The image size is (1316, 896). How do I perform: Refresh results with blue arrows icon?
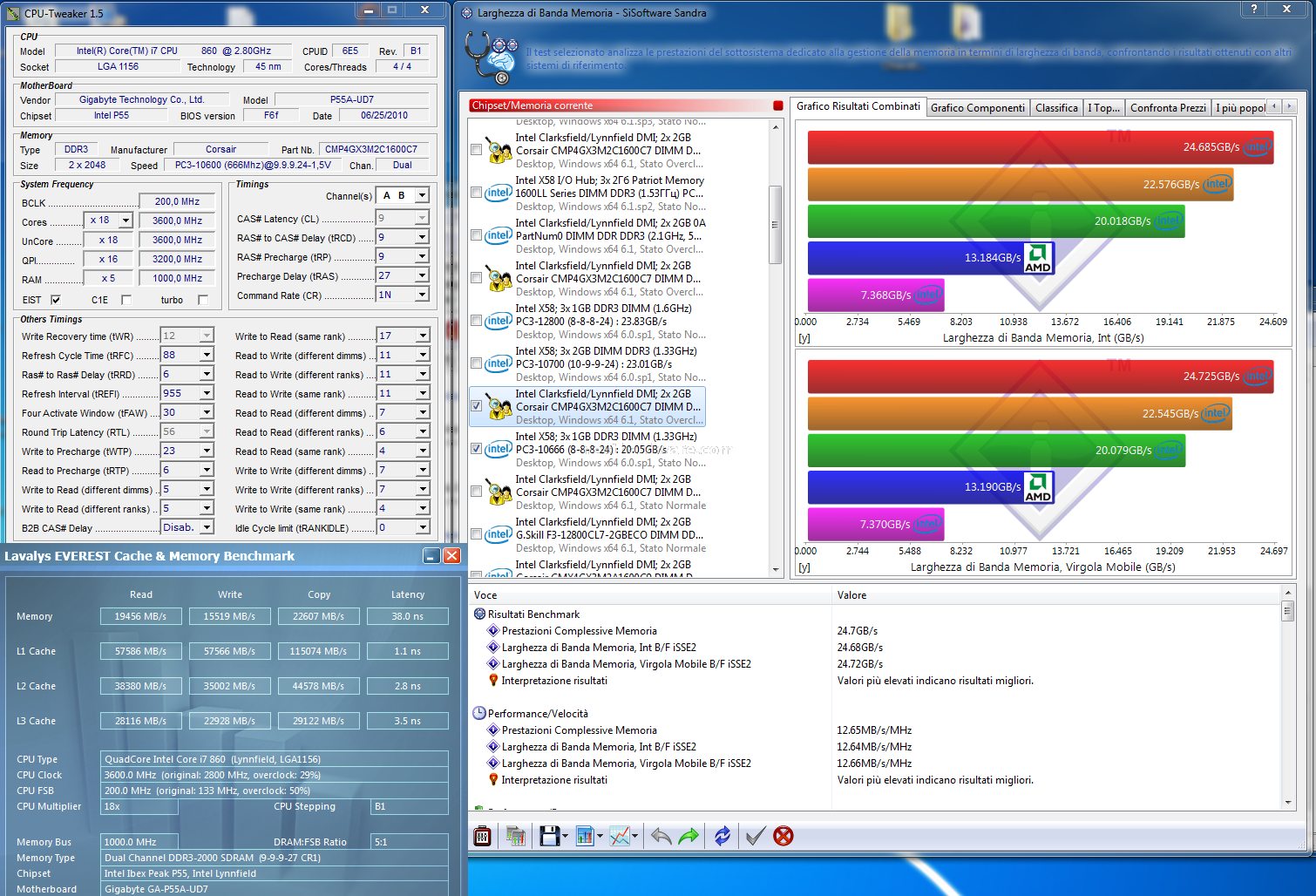coord(722,837)
